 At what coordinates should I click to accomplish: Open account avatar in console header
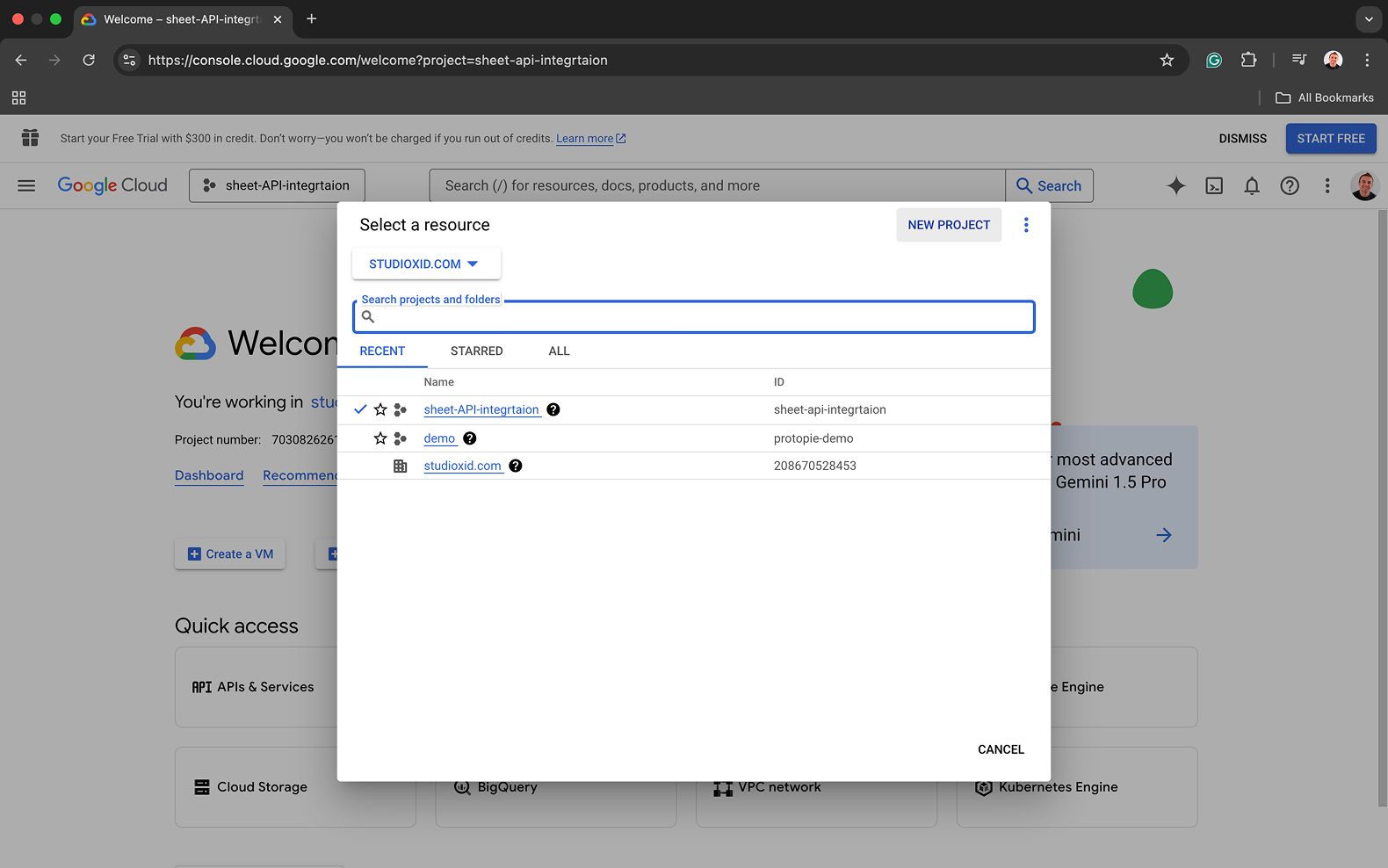pyautogui.click(x=1364, y=185)
